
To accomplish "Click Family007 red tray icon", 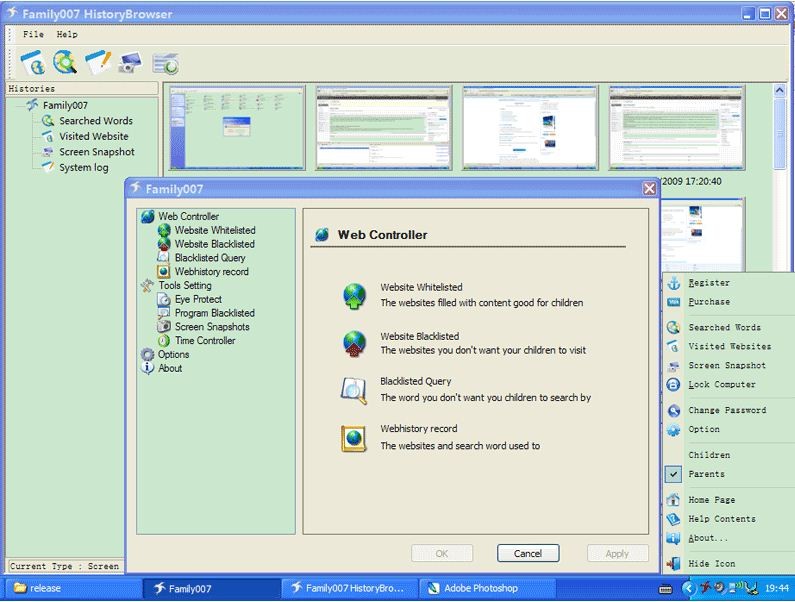I will click(x=705, y=588).
